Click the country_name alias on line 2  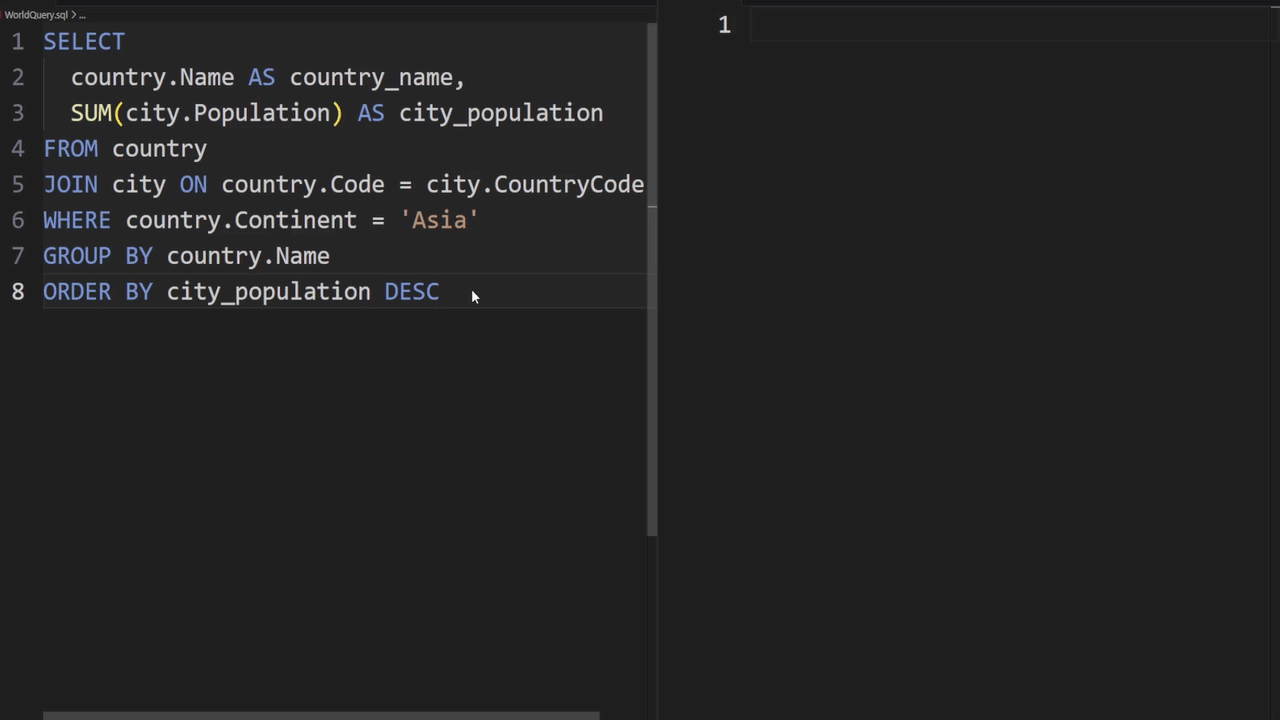371,77
